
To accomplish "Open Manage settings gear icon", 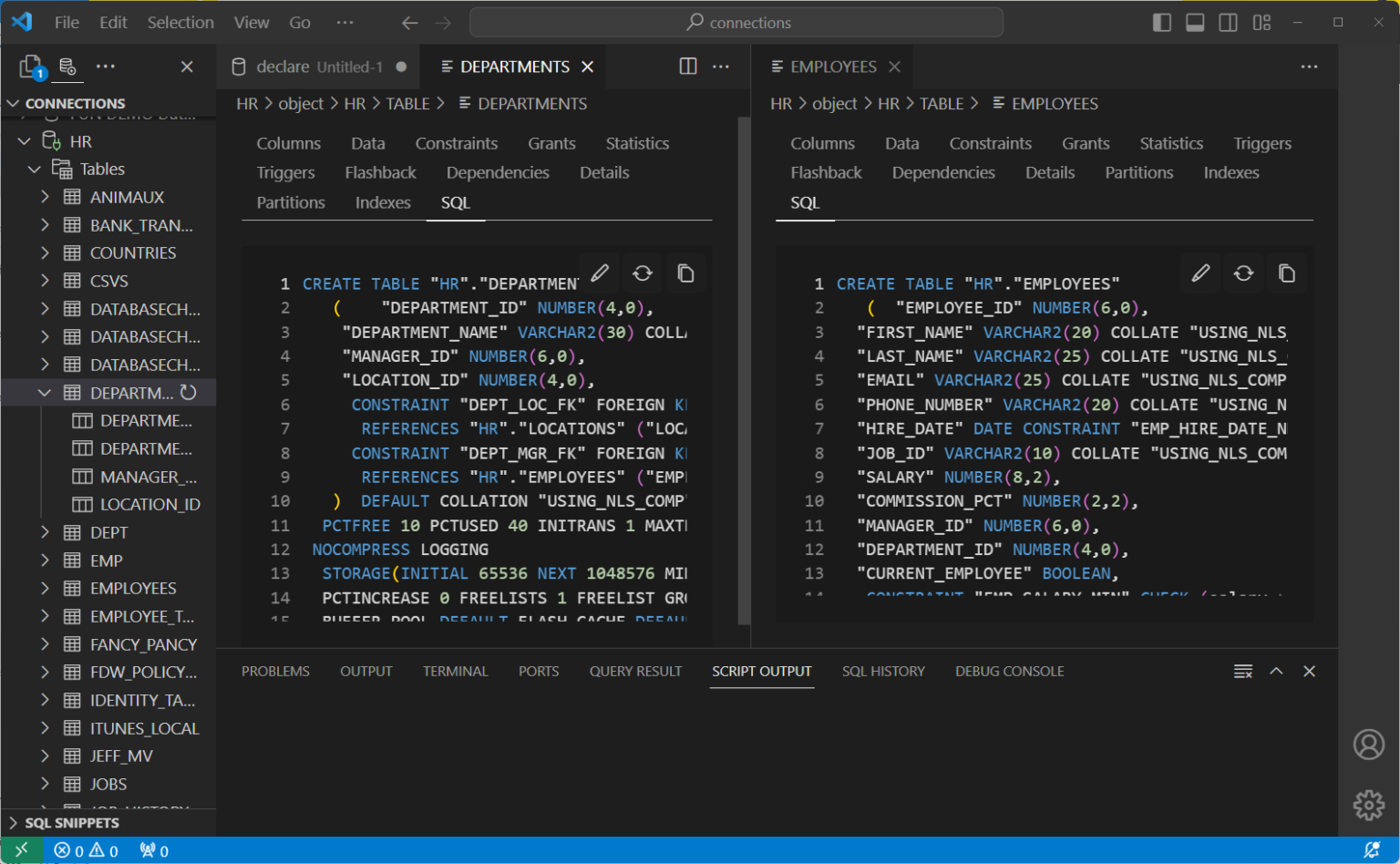I will click(x=1368, y=805).
